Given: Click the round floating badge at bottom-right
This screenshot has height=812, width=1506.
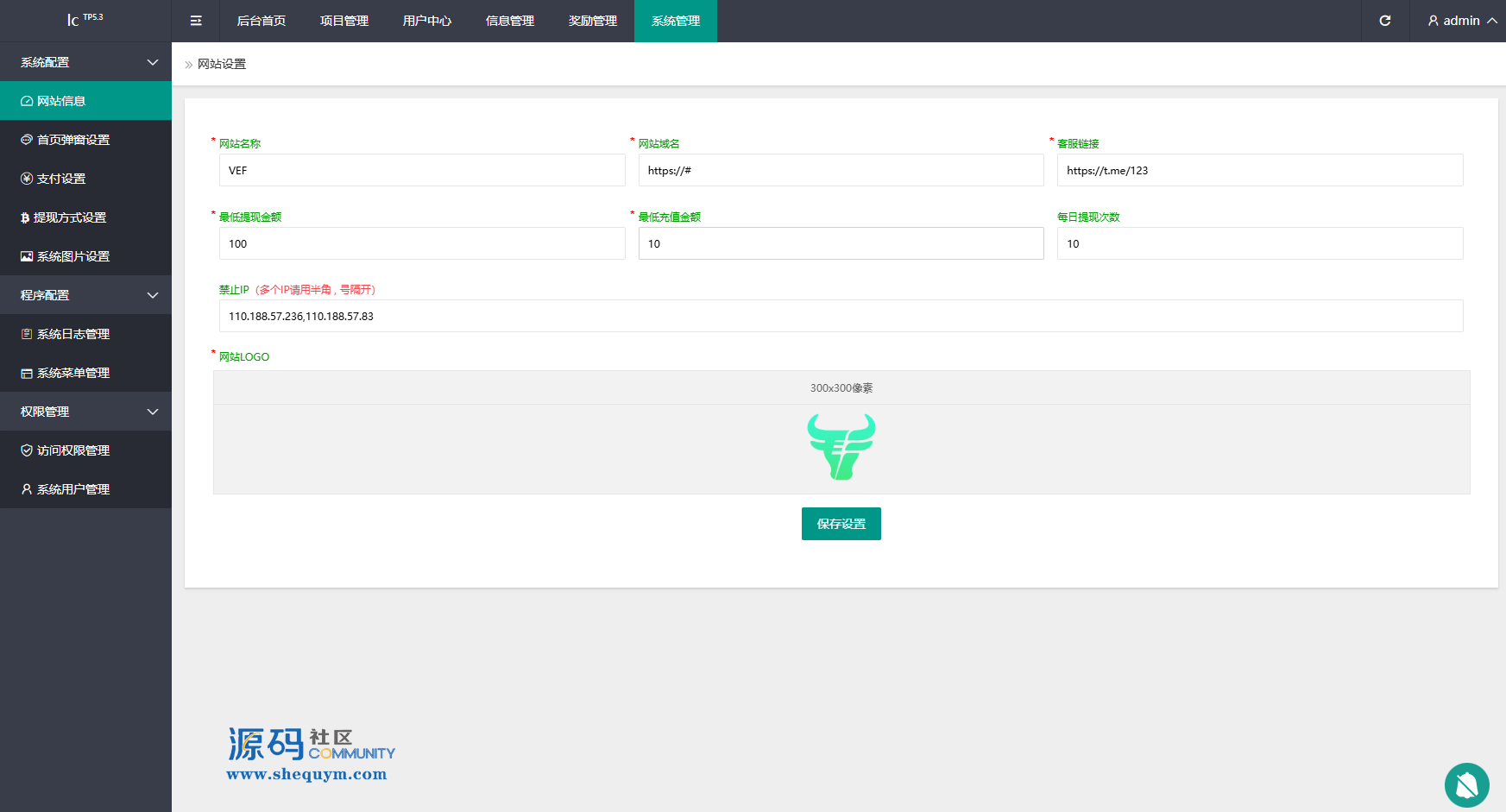Looking at the screenshot, I should (1466, 784).
